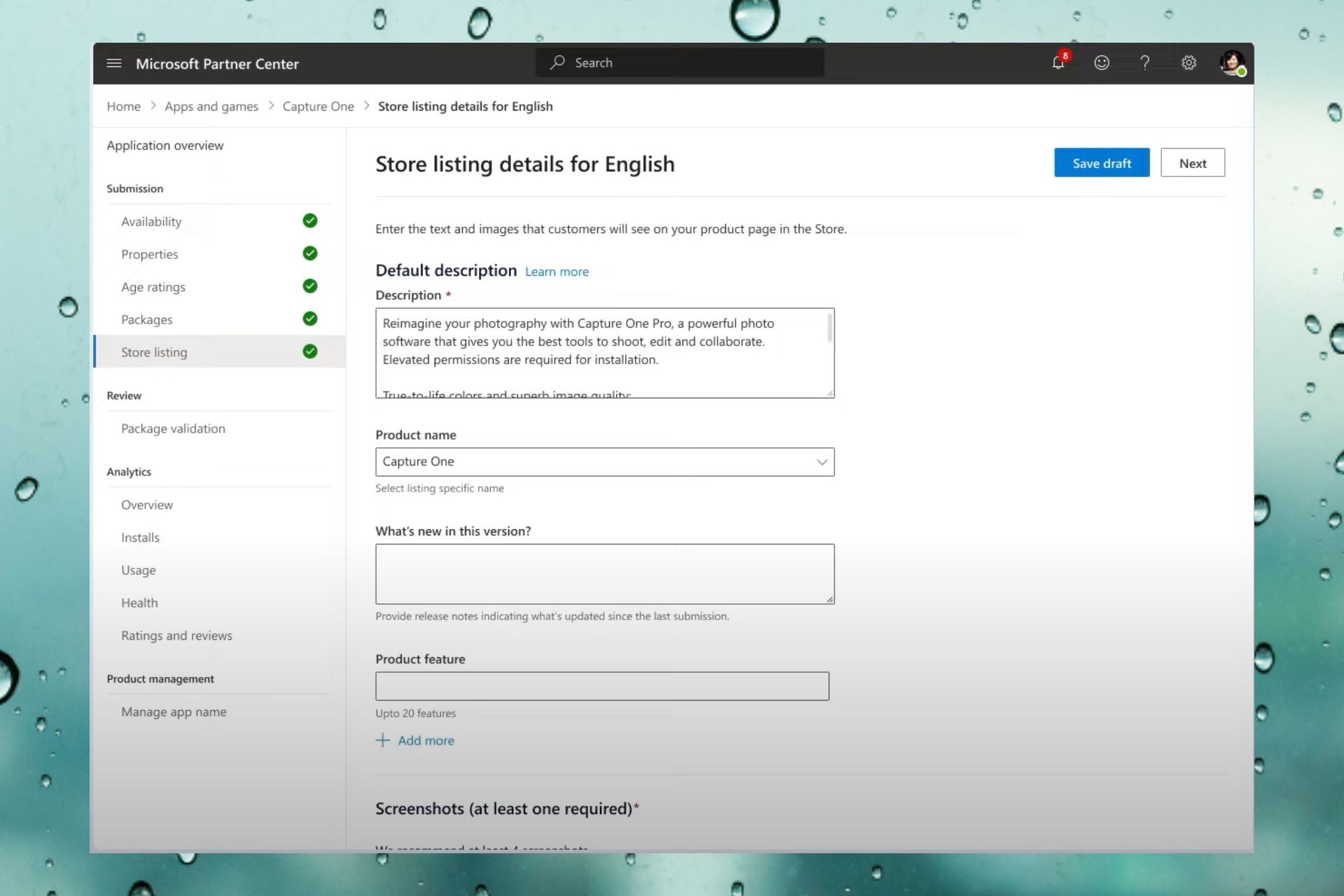The width and height of the screenshot is (1344, 896).
Task: Open the Learn more link
Action: [556, 272]
